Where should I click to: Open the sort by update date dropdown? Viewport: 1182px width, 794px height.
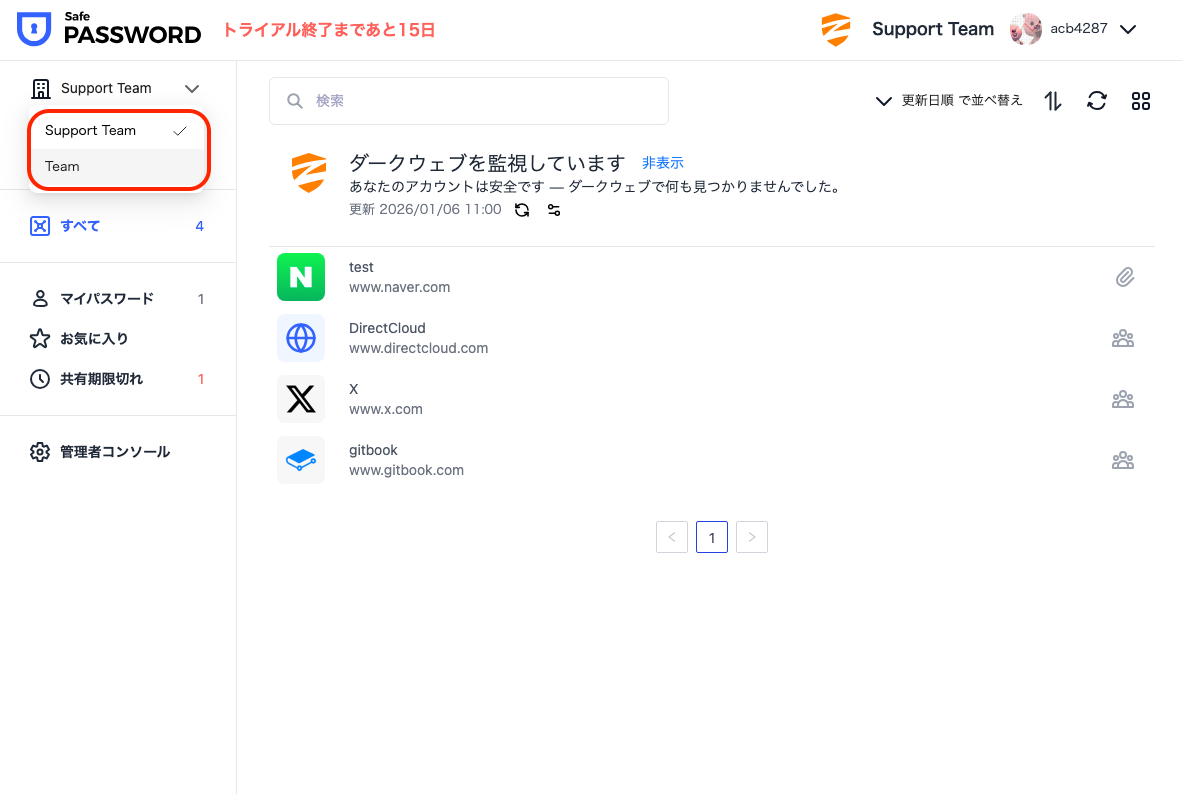pyautogui.click(x=949, y=101)
